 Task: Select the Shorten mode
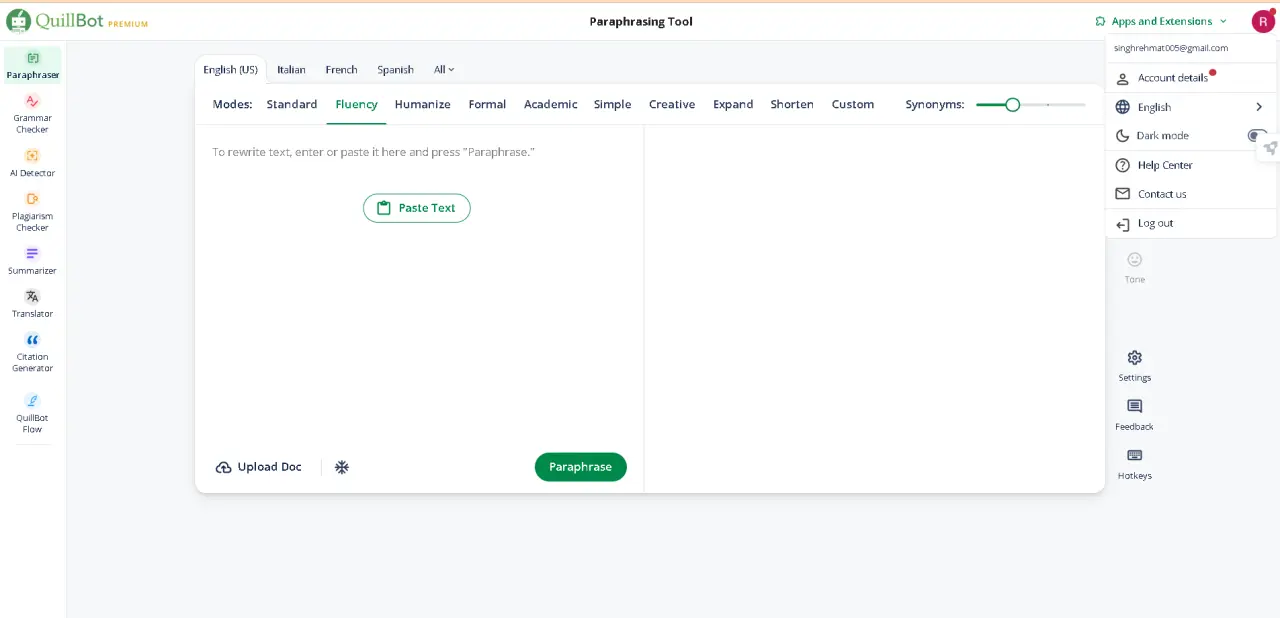point(792,104)
